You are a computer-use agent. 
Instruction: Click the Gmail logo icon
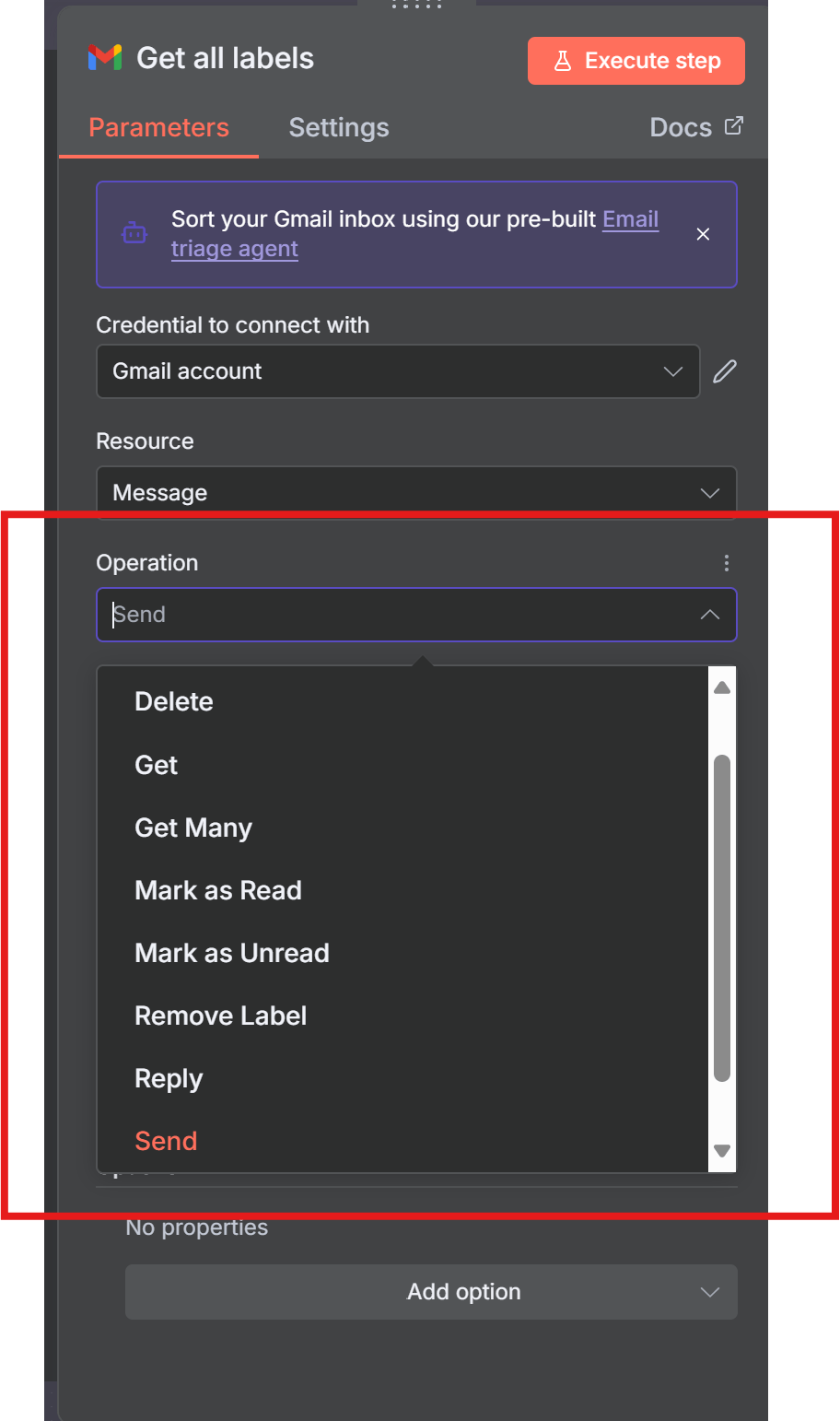[105, 58]
